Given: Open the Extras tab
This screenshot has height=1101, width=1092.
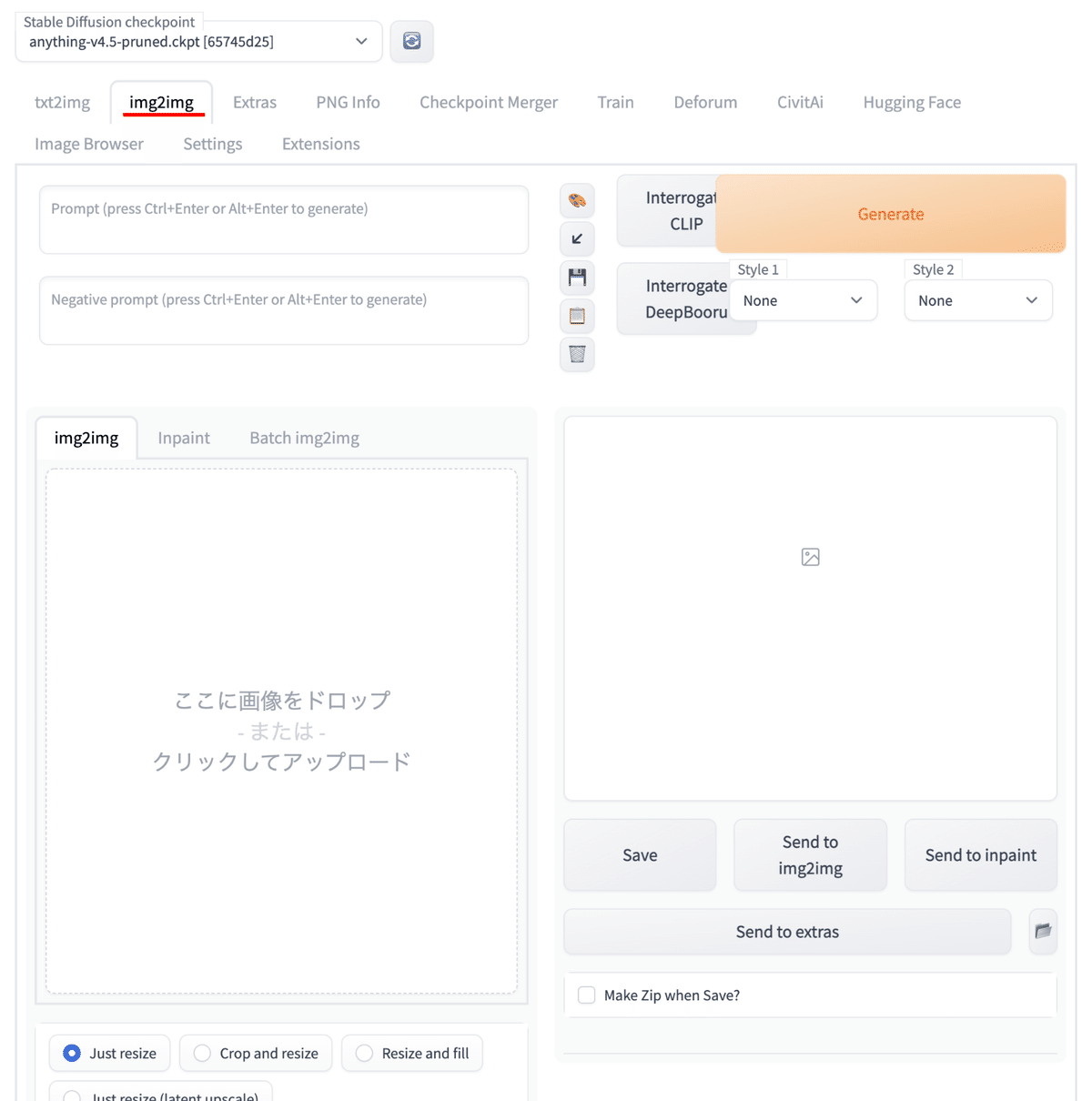Looking at the screenshot, I should click(255, 102).
